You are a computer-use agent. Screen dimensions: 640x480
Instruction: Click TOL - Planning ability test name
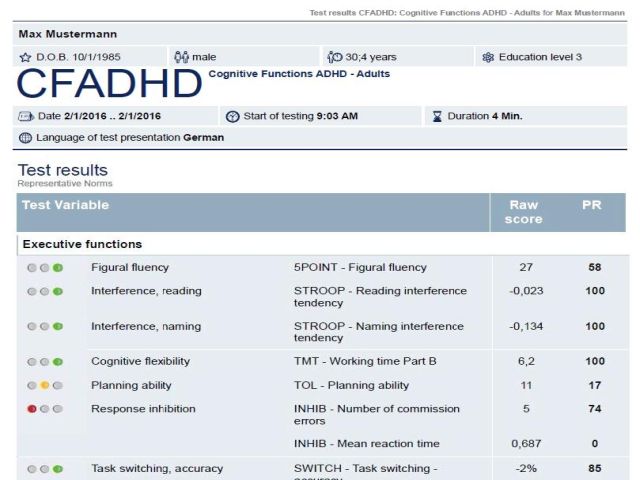click(351, 385)
